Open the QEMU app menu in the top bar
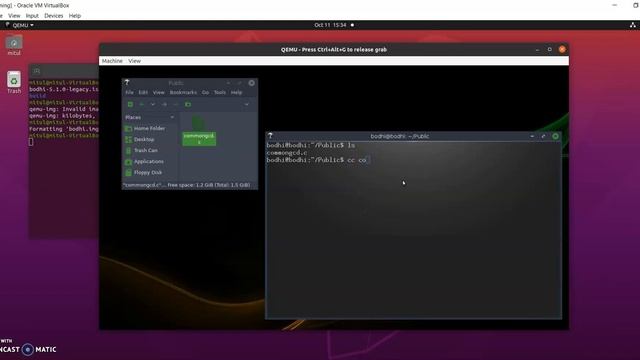640x360 pixels. point(20,25)
